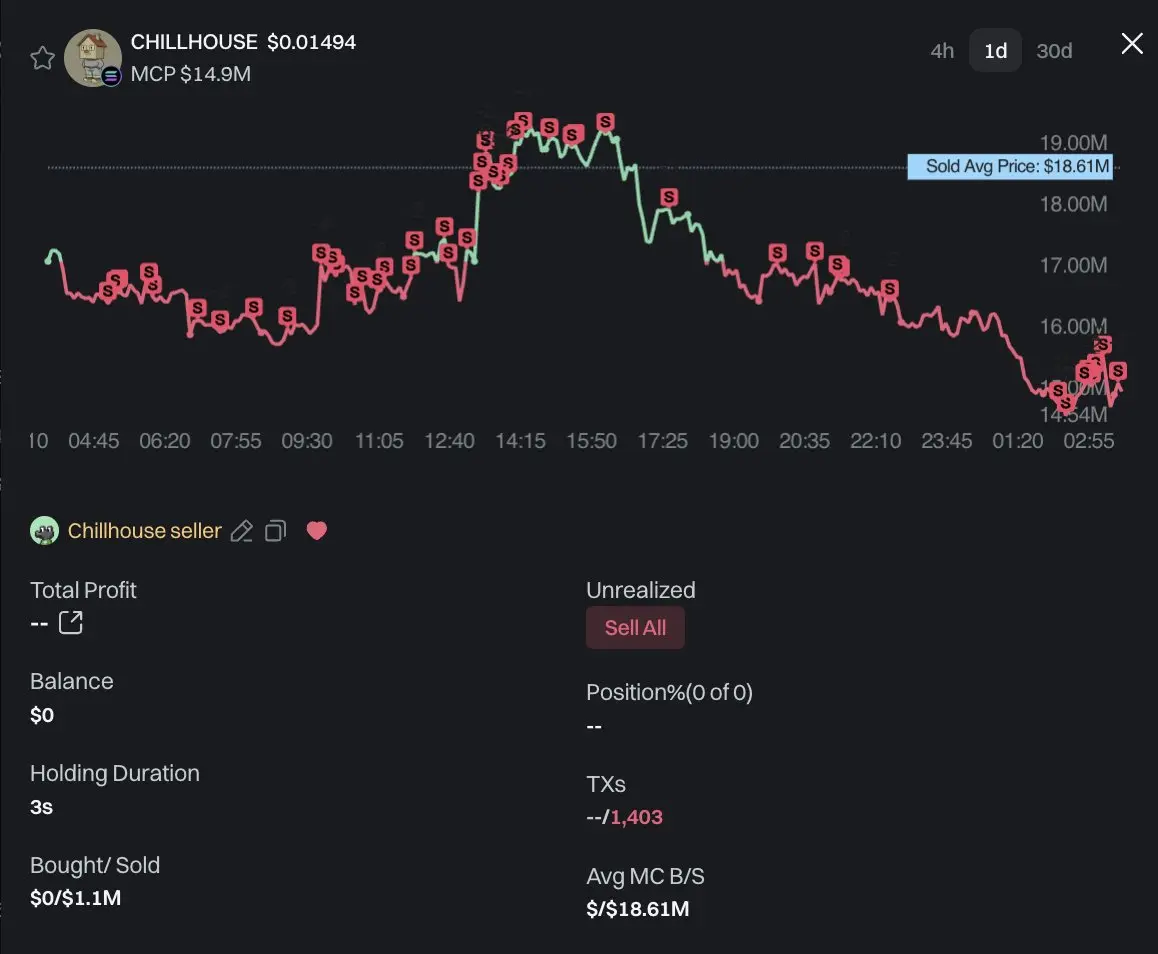Click the Chillhouse seller avatar

pos(44,531)
